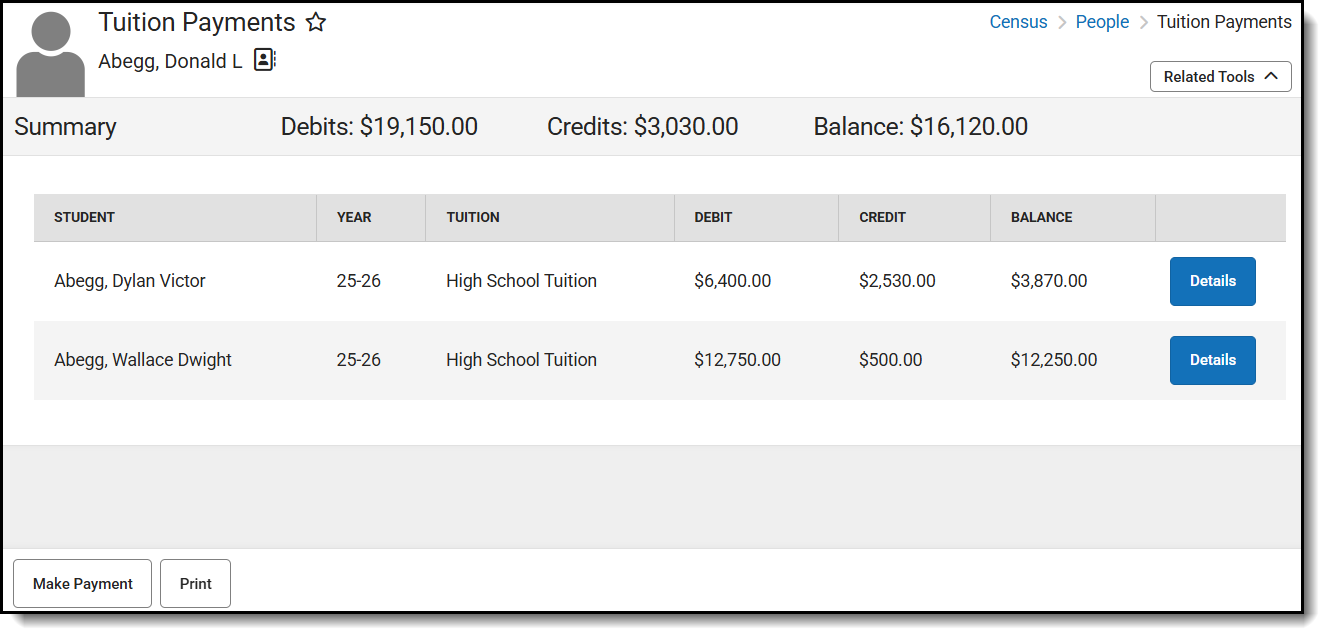Click the Related Tools chevron arrow
The height and width of the screenshot is (639, 1329).
tap(1271, 76)
